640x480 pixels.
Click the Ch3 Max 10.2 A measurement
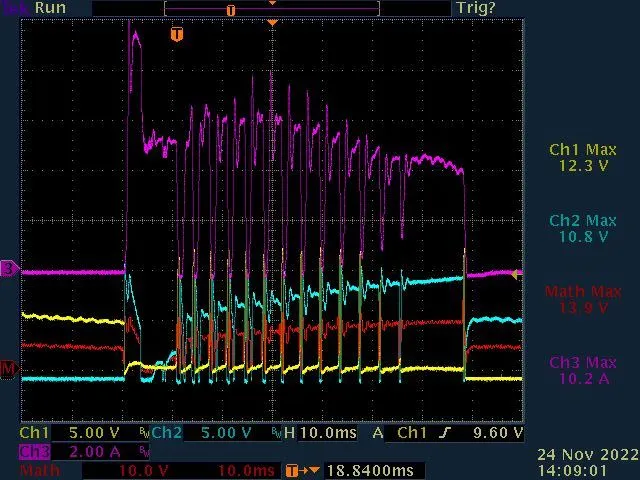pos(583,369)
